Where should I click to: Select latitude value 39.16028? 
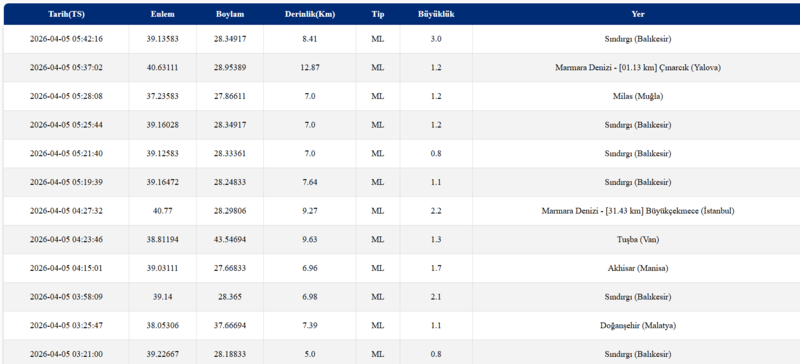point(163,125)
